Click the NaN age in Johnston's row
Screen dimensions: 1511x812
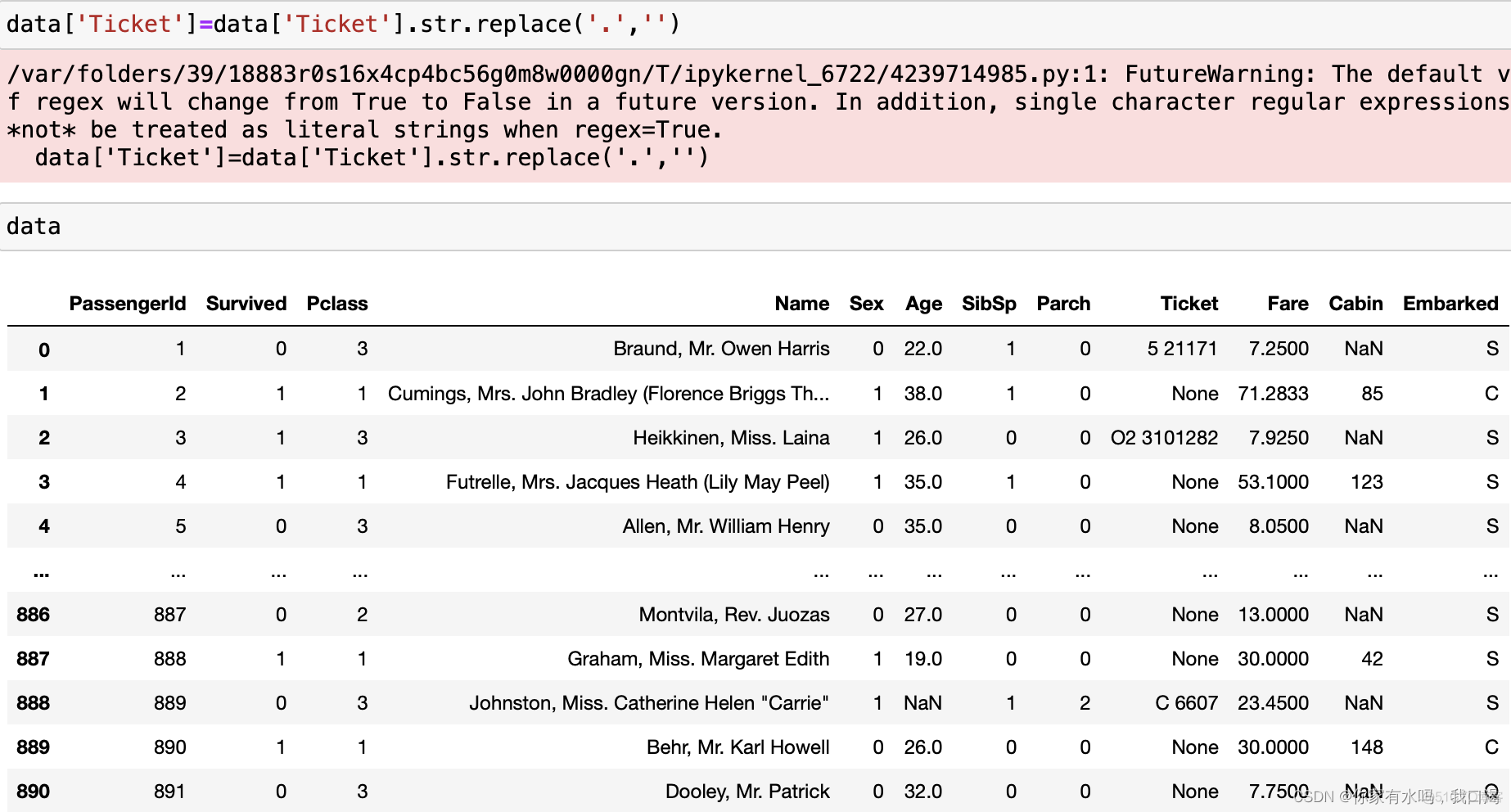[x=922, y=703]
